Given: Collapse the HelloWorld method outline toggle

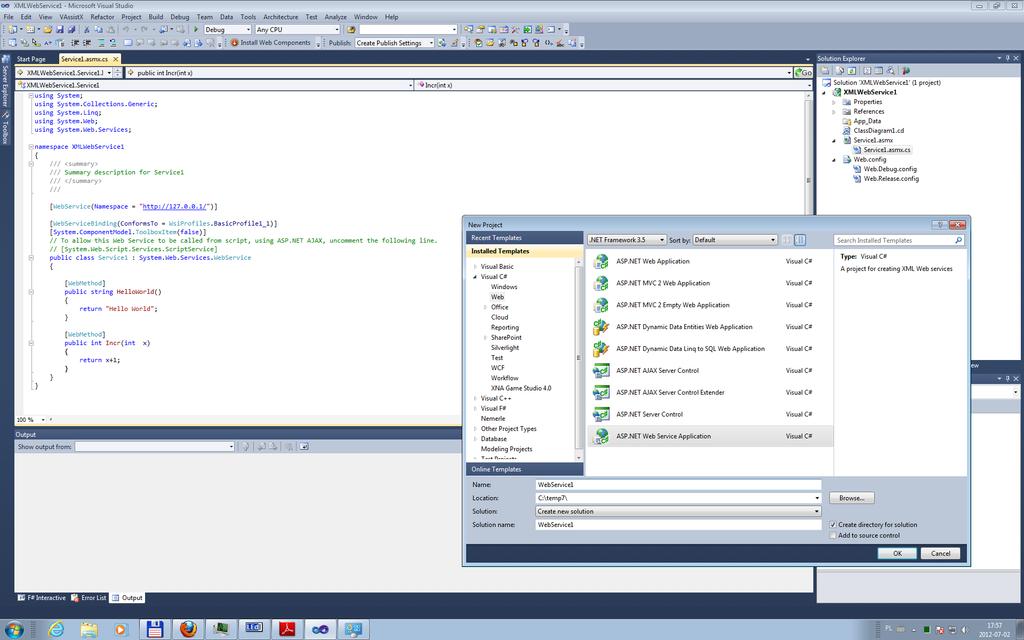Looking at the screenshot, I should [x=31, y=292].
